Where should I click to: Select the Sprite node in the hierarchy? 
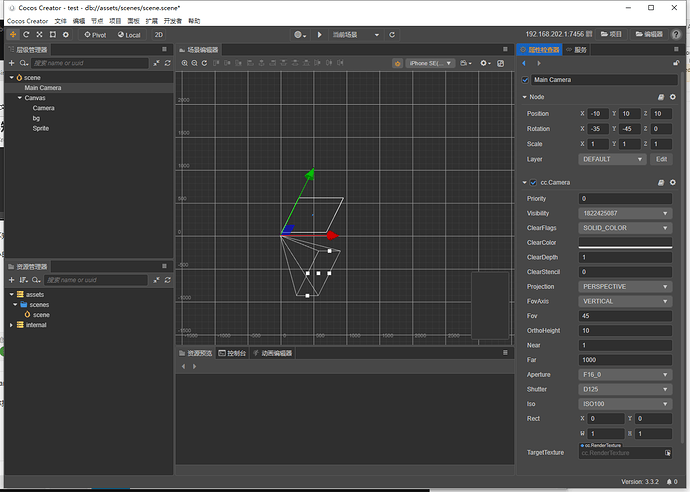click(x=40, y=128)
